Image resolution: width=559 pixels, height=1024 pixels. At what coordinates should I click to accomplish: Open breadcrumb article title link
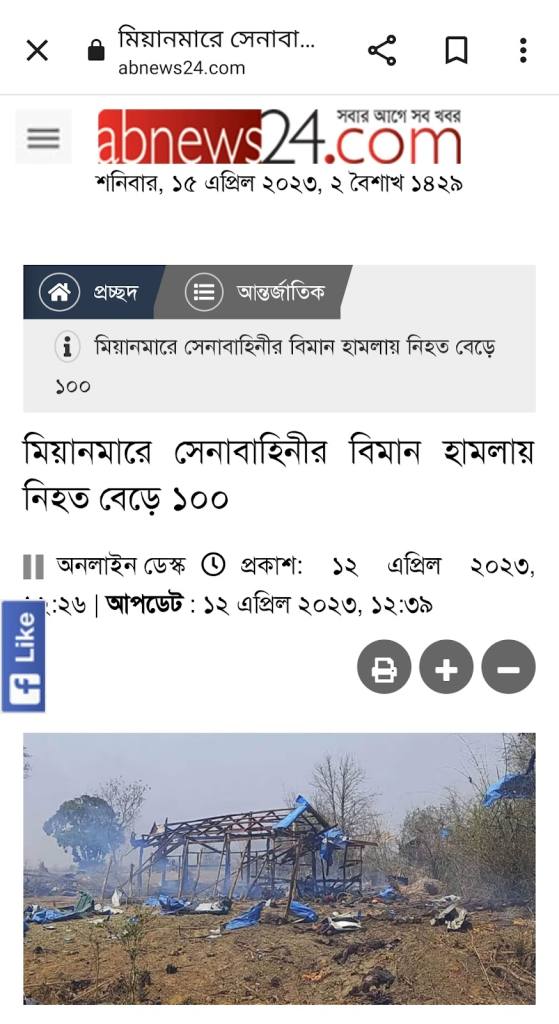click(x=275, y=365)
